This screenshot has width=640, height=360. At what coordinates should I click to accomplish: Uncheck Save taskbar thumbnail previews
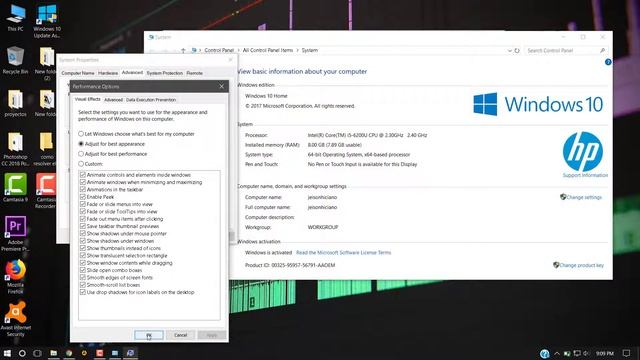click(83, 226)
